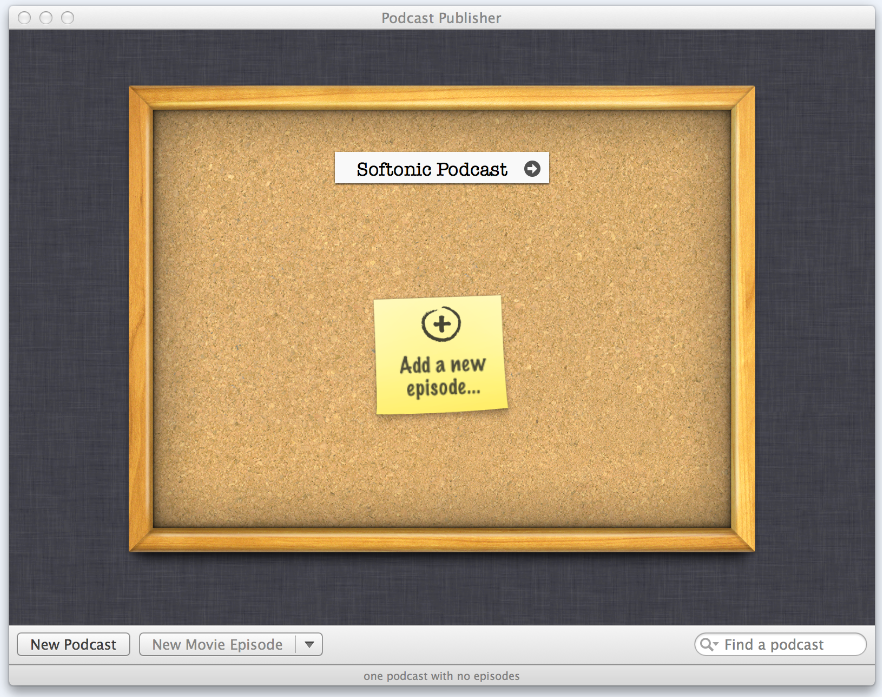Open search options via the magnifier's small triangle
This screenshot has width=882, height=697.
[x=715, y=646]
